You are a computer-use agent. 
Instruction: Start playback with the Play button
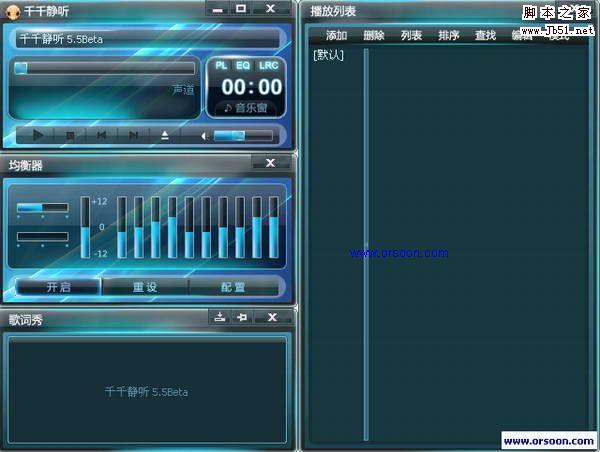(x=38, y=135)
